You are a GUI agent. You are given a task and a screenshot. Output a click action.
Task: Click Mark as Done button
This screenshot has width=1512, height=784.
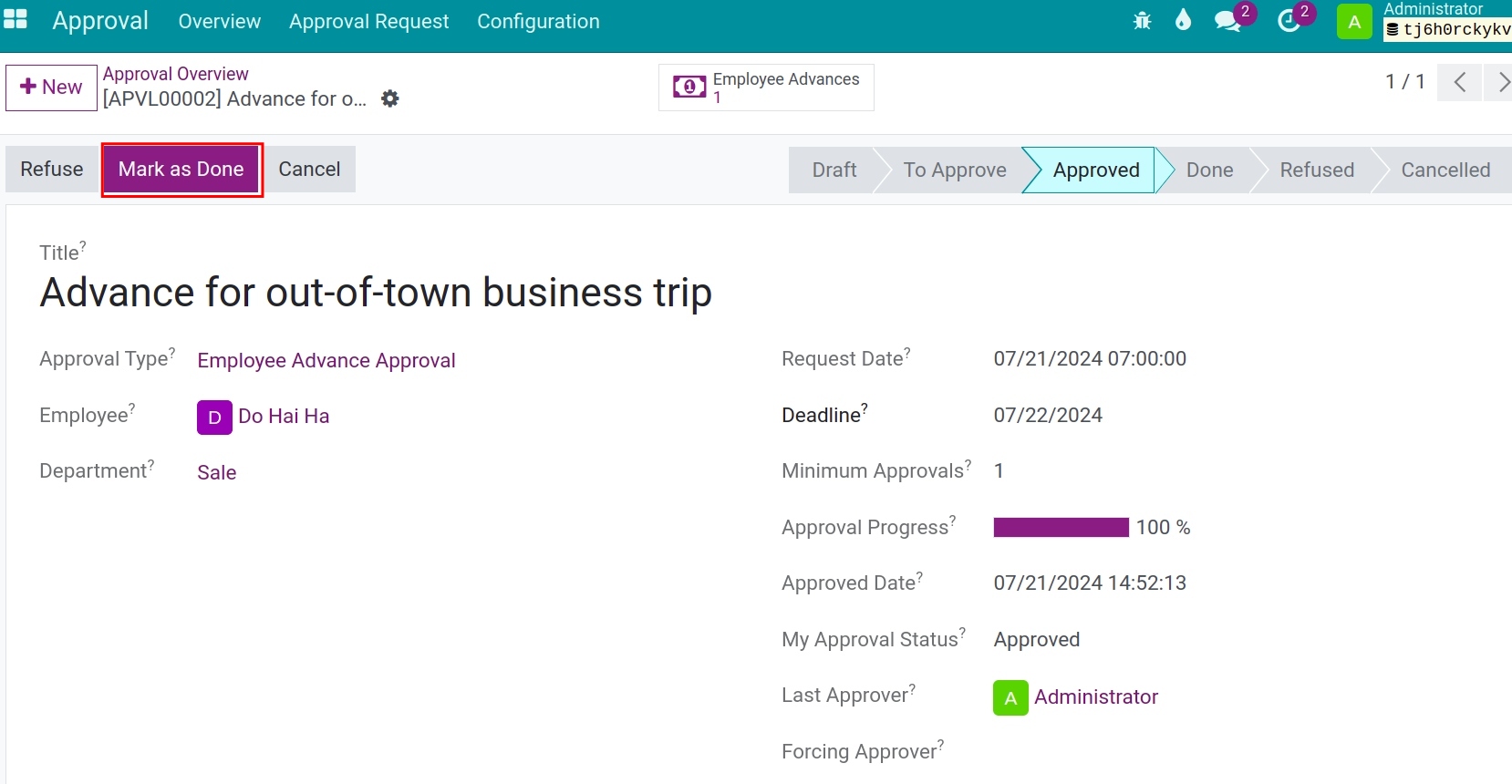tap(181, 169)
